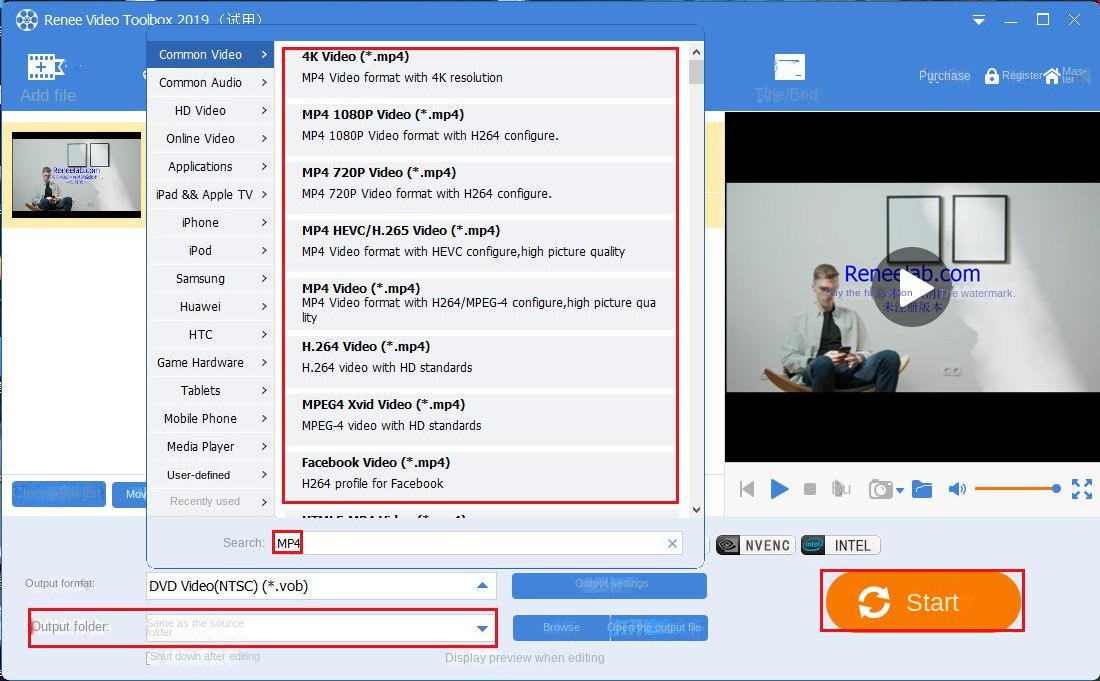Expand the Online Video category

pyautogui.click(x=210, y=139)
